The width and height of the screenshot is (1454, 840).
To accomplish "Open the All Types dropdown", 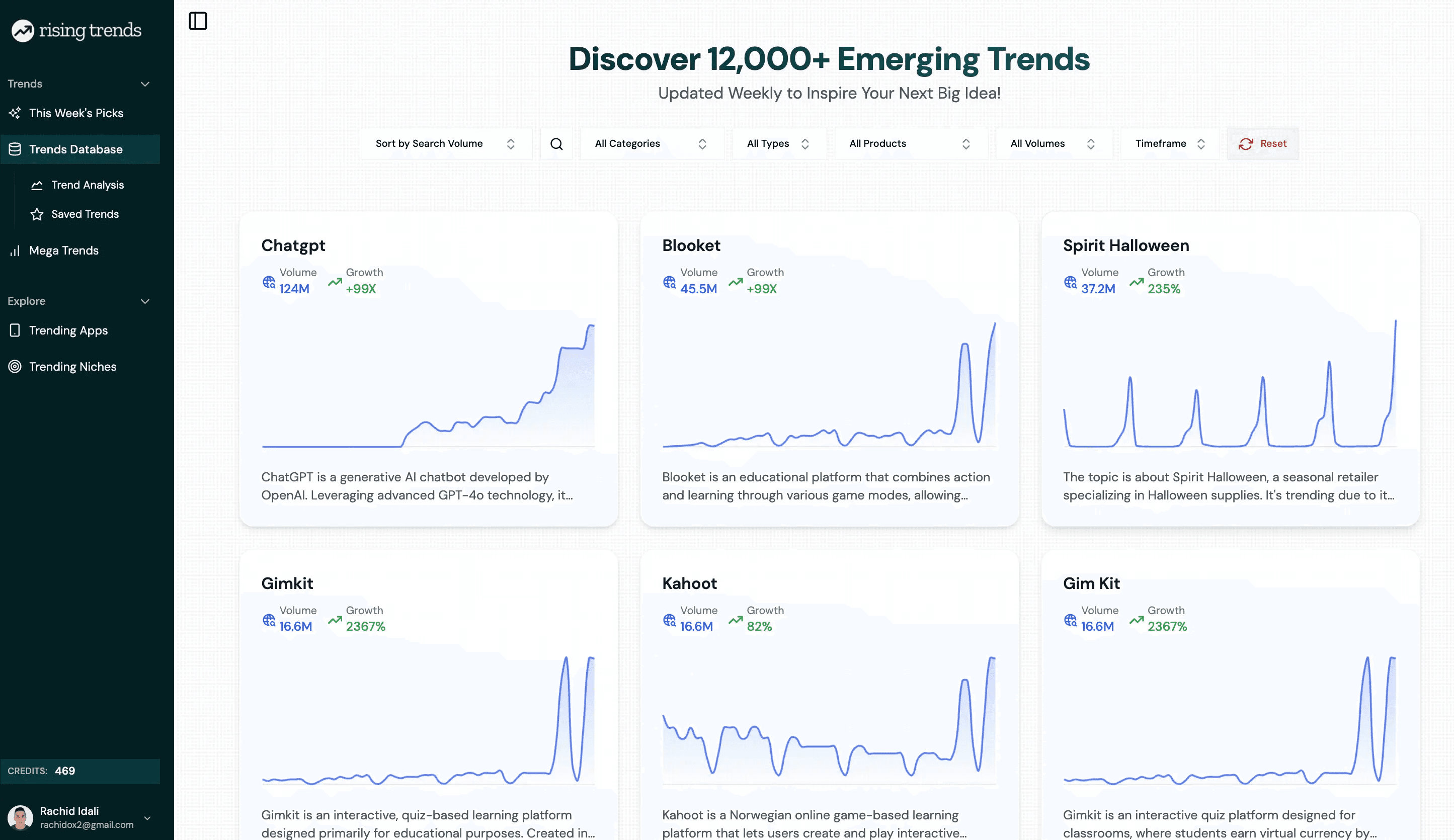I will (x=778, y=144).
